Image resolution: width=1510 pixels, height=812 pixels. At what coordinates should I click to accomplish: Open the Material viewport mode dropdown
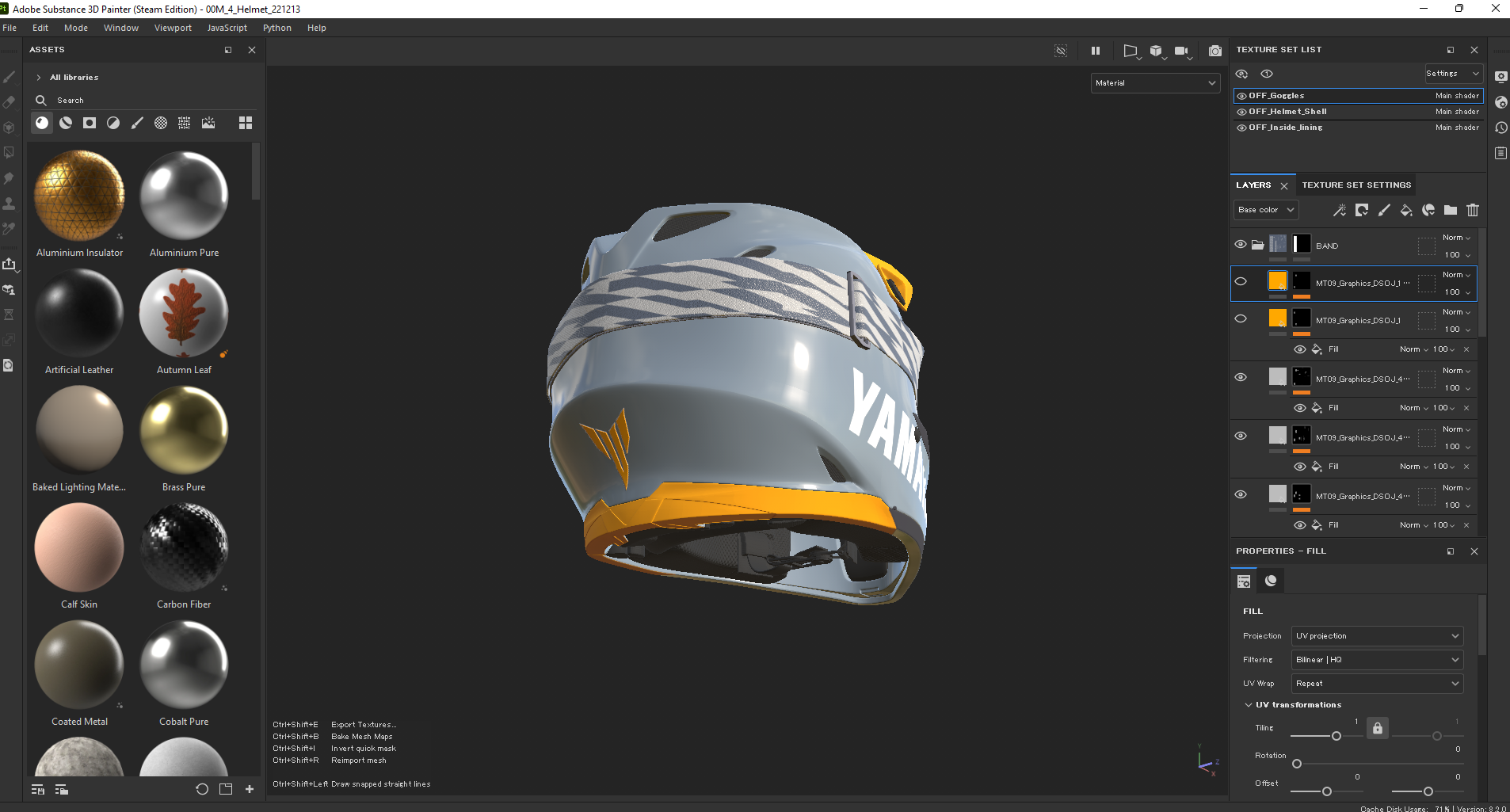(x=1155, y=82)
